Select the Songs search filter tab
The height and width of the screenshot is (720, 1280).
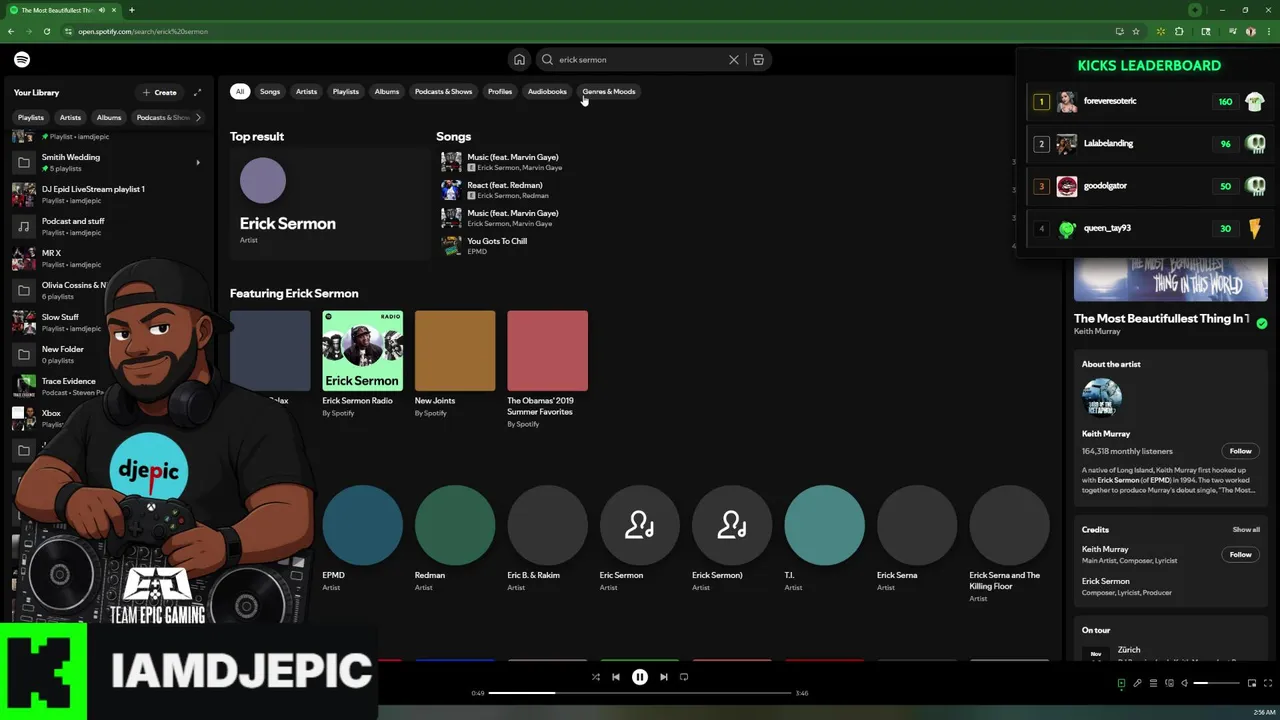click(270, 91)
